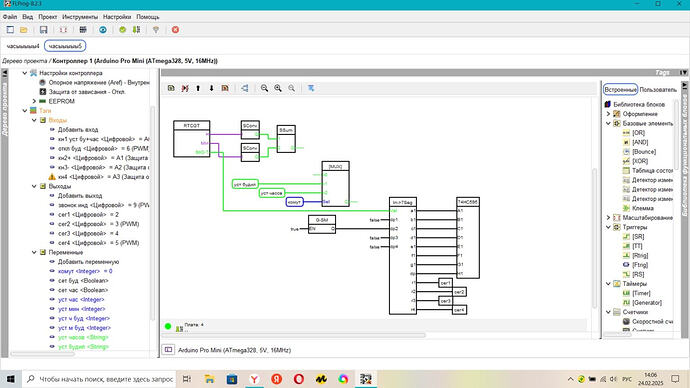The width and height of the screenshot is (690, 388).
Task: Collapse the Входы tree node
Action: click(x=34, y=120)
